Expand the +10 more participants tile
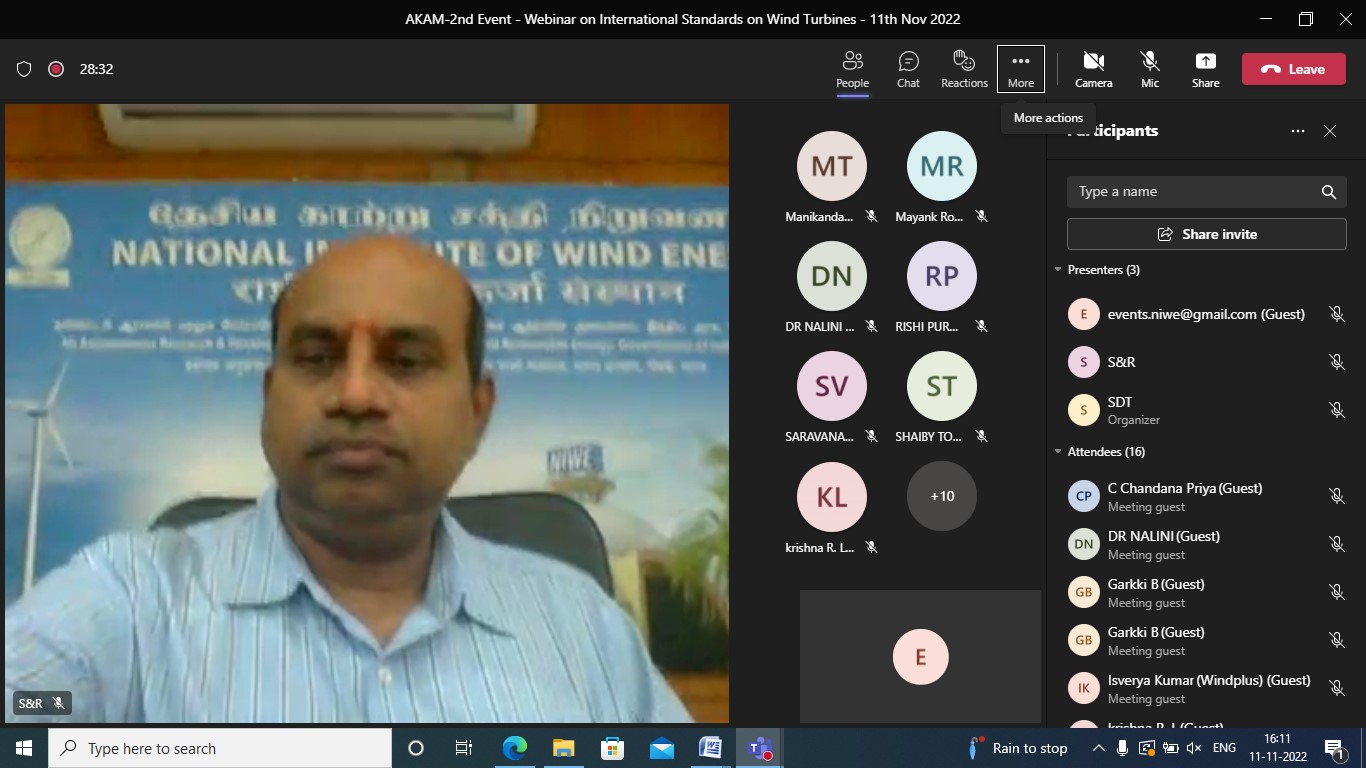The height and width of the screenshot is (768, 1366). [941, 496]
